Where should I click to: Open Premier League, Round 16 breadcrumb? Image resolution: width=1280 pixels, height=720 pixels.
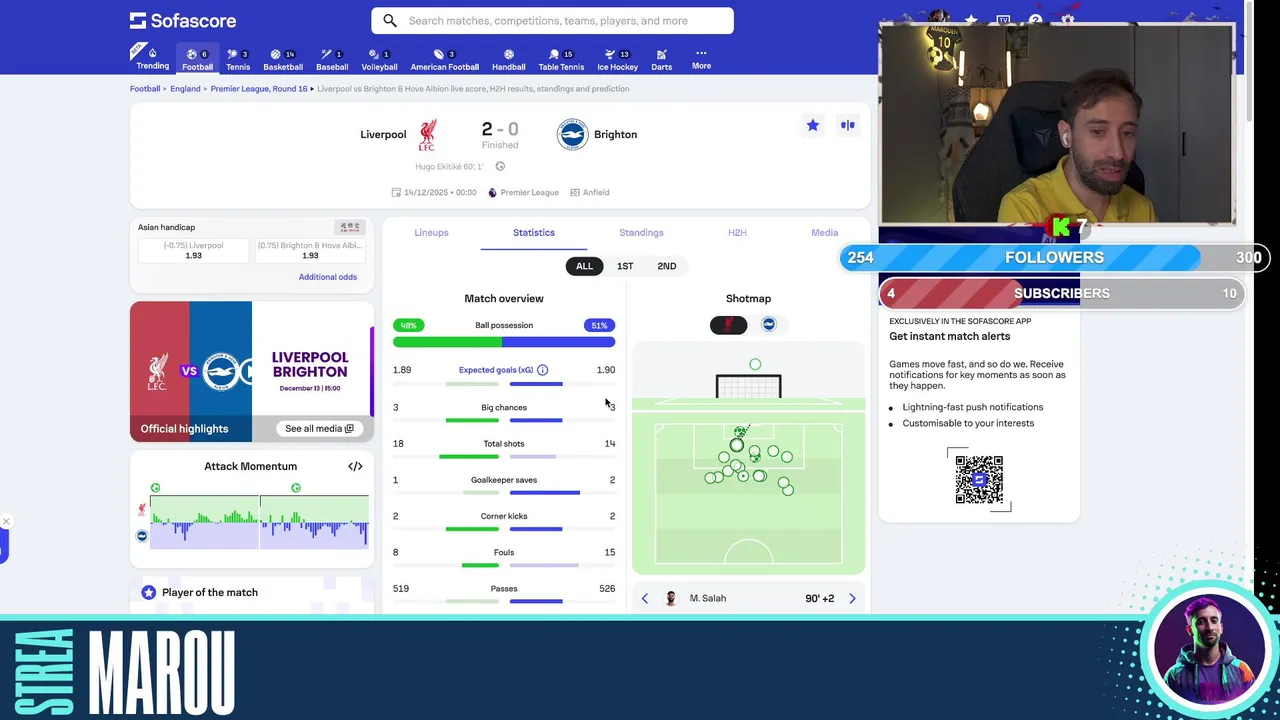coord(259,89)
